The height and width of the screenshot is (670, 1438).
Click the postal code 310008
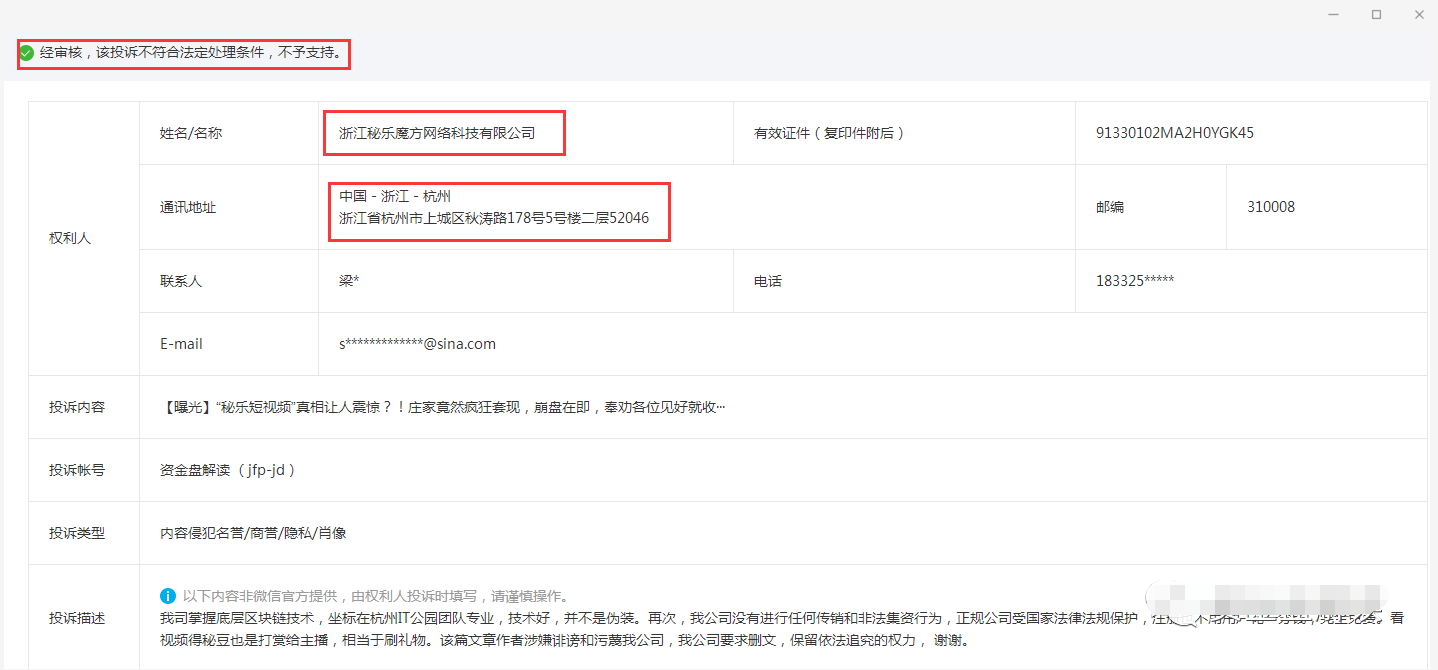pos(1270,207)
